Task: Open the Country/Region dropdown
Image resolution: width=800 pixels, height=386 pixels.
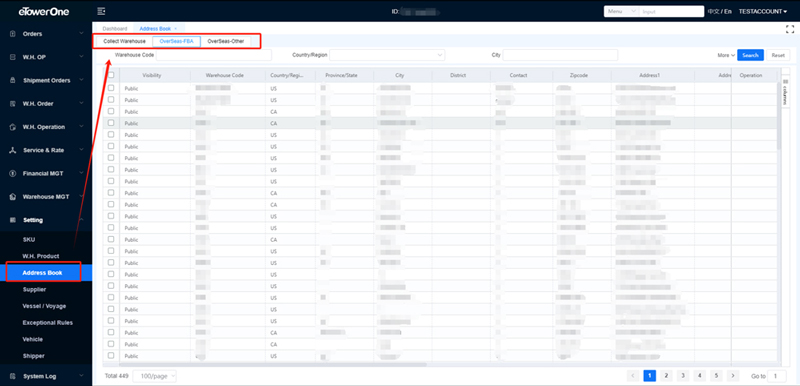Action: click(387, 55)
